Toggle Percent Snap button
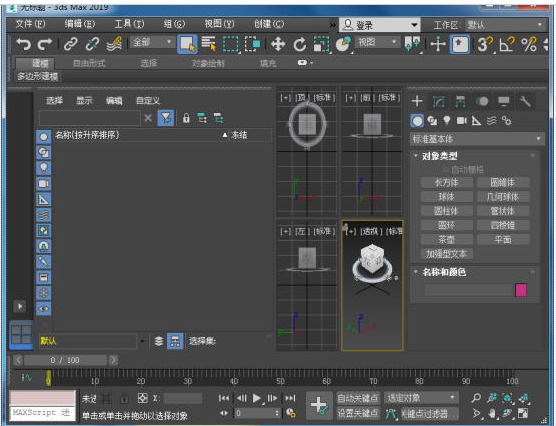The width and height of the screenshot is (556, 426). coord(528,45)
